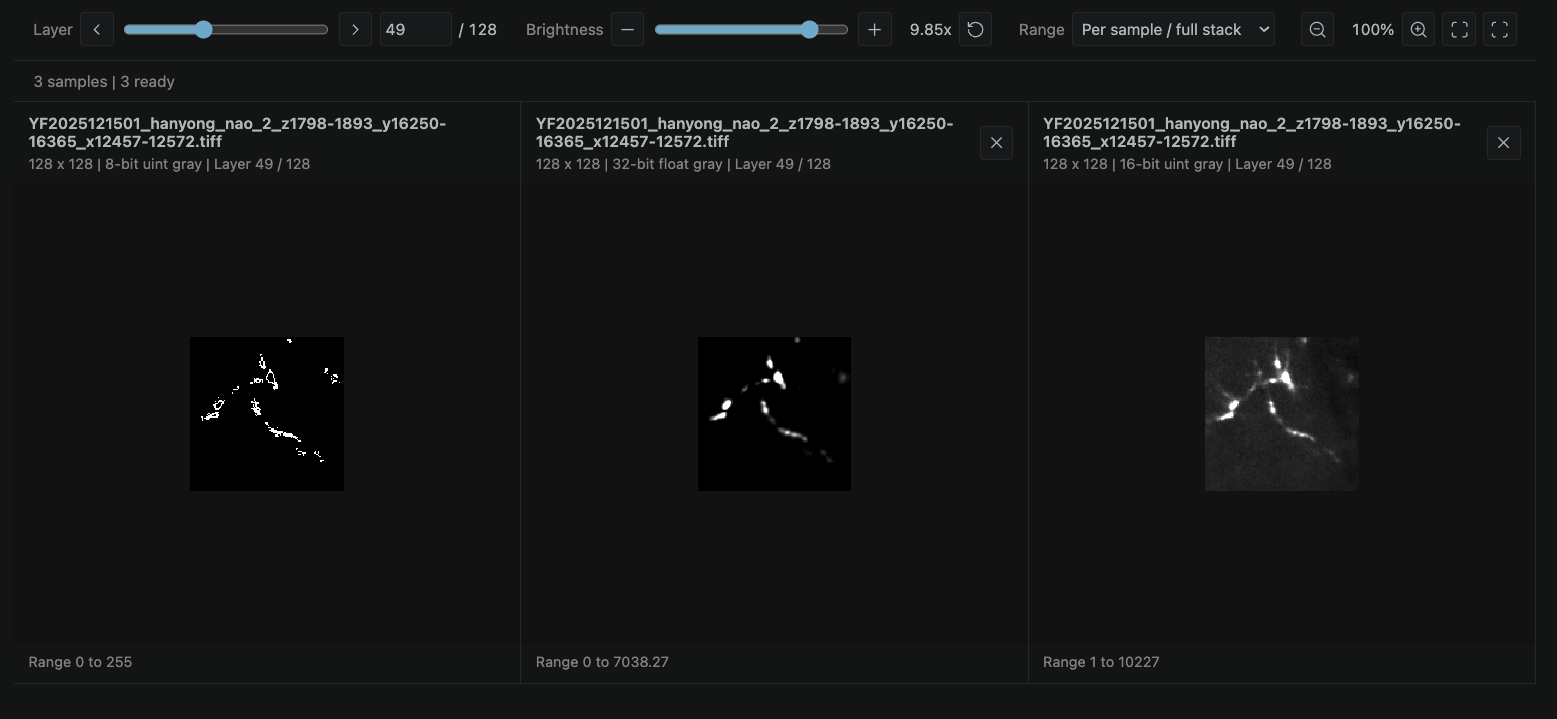Click the 'Brightness' toolbar label

[x=564, y=30]
